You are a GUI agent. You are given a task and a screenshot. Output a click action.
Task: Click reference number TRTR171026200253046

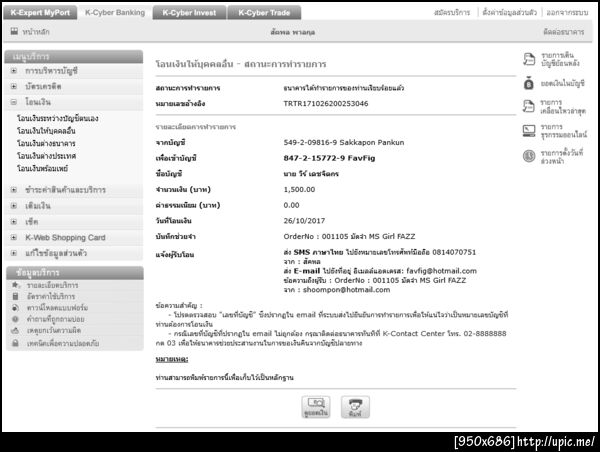click(326, 104)
